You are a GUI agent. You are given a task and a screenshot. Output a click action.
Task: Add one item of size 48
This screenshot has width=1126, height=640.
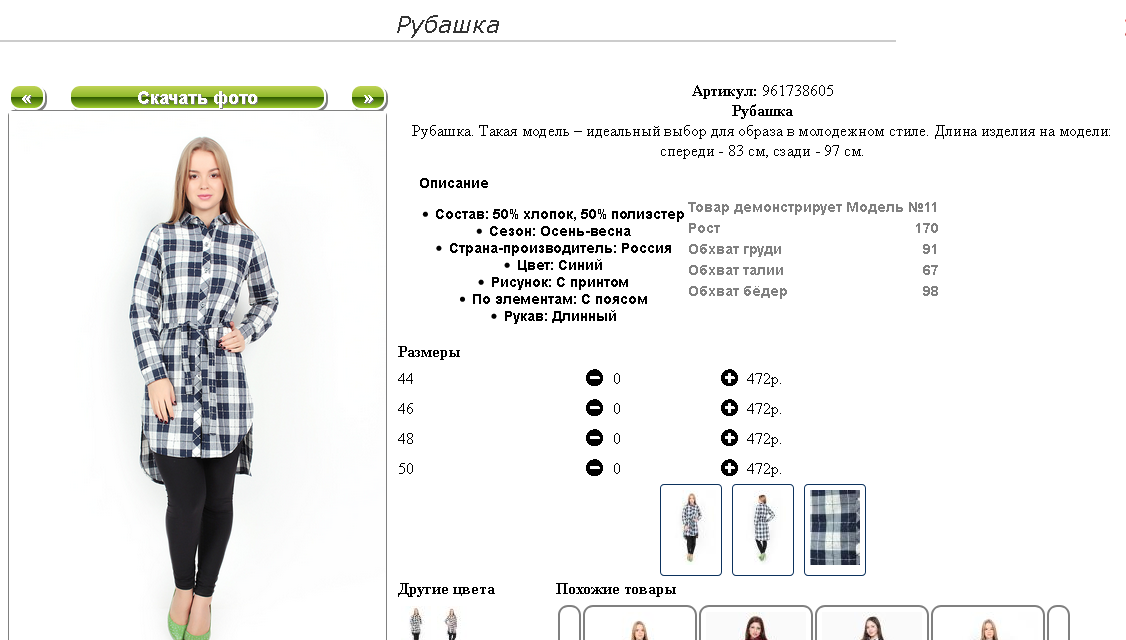729,438
